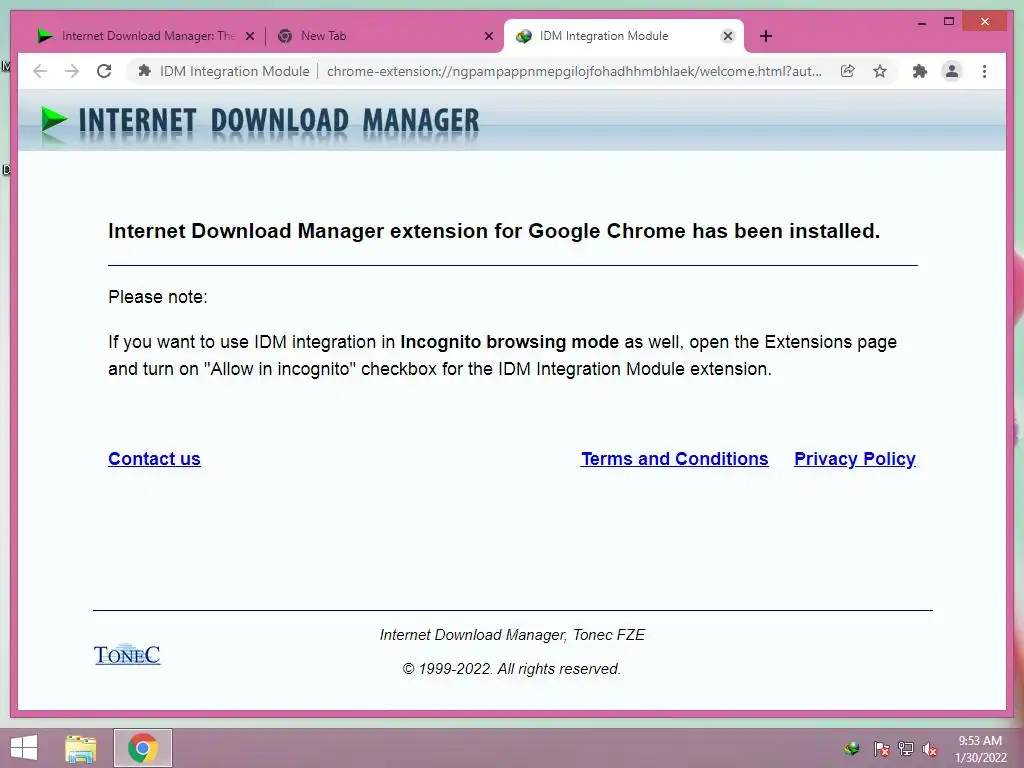Click the green IDM arrow logo
Image resolution: width=1024 pixels, height=768 pixels.
[54, 120]
